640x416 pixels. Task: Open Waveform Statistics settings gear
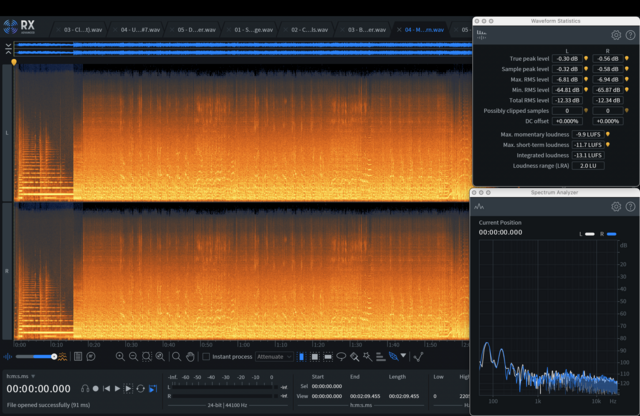click(x=616, y=35)
